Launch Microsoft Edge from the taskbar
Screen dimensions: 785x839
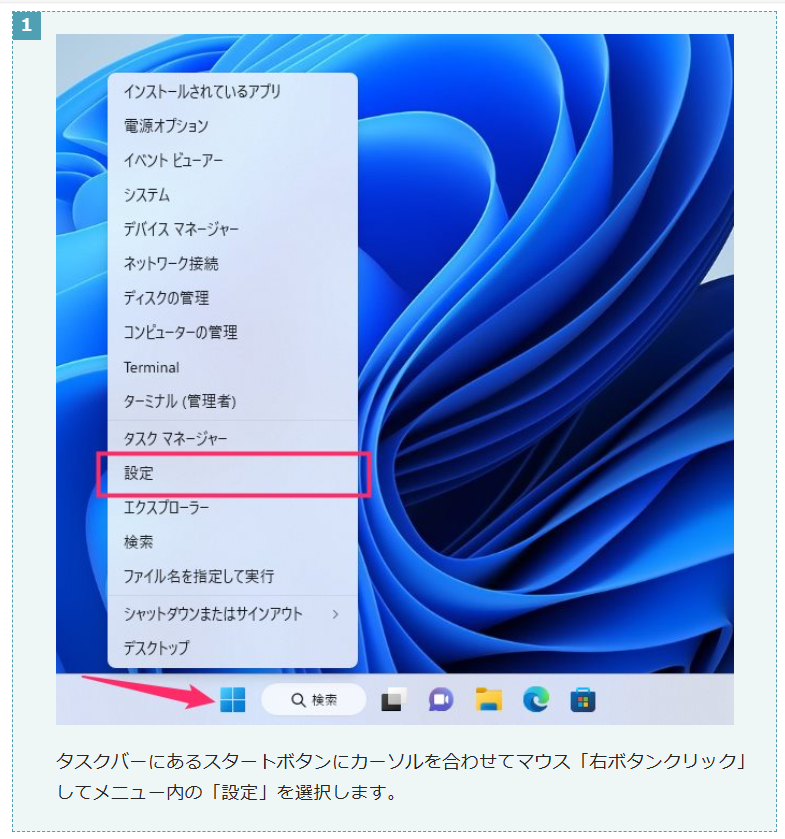point(536,699)
